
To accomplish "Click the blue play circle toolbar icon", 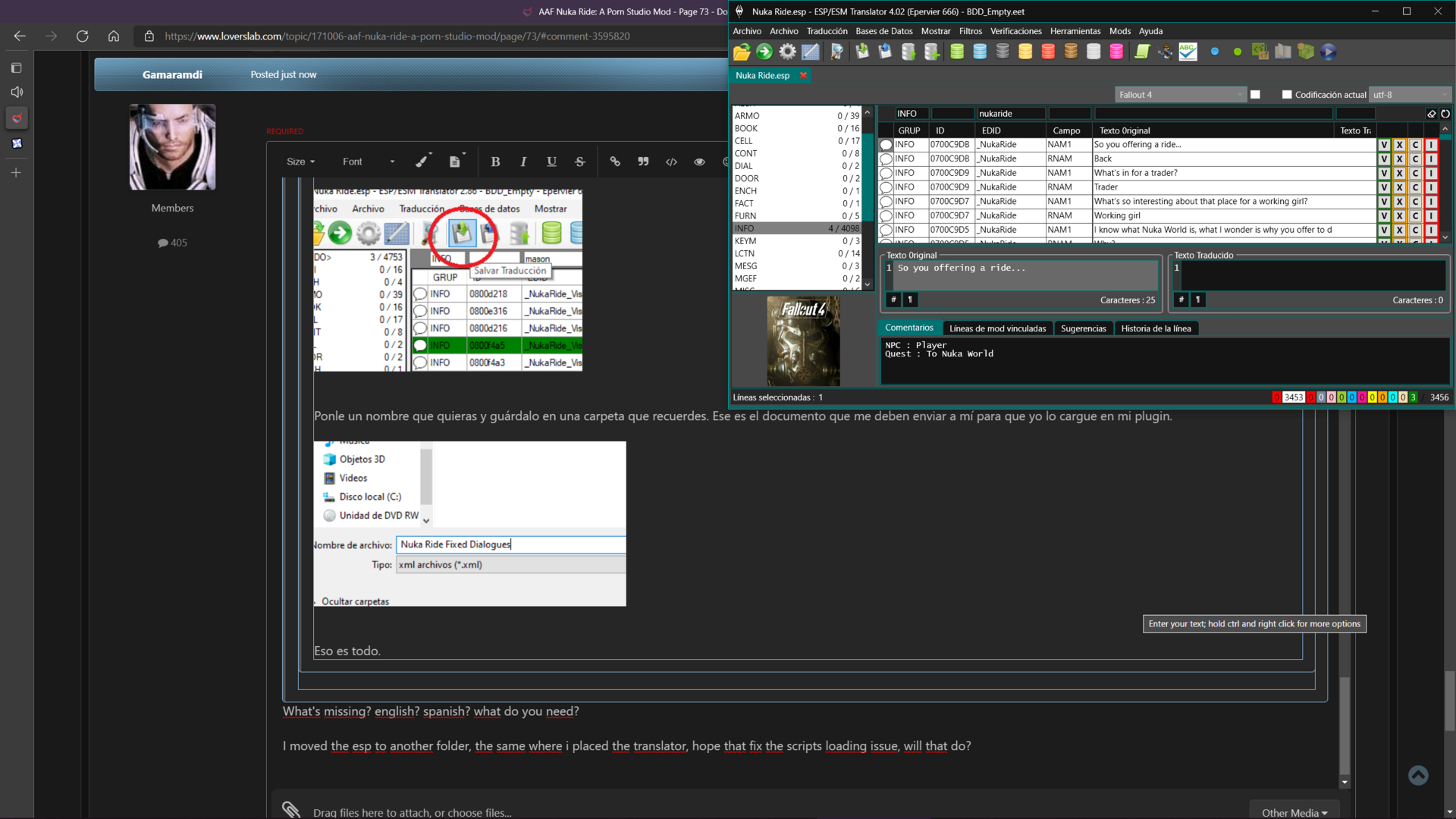I will [x=1328, y=52].
